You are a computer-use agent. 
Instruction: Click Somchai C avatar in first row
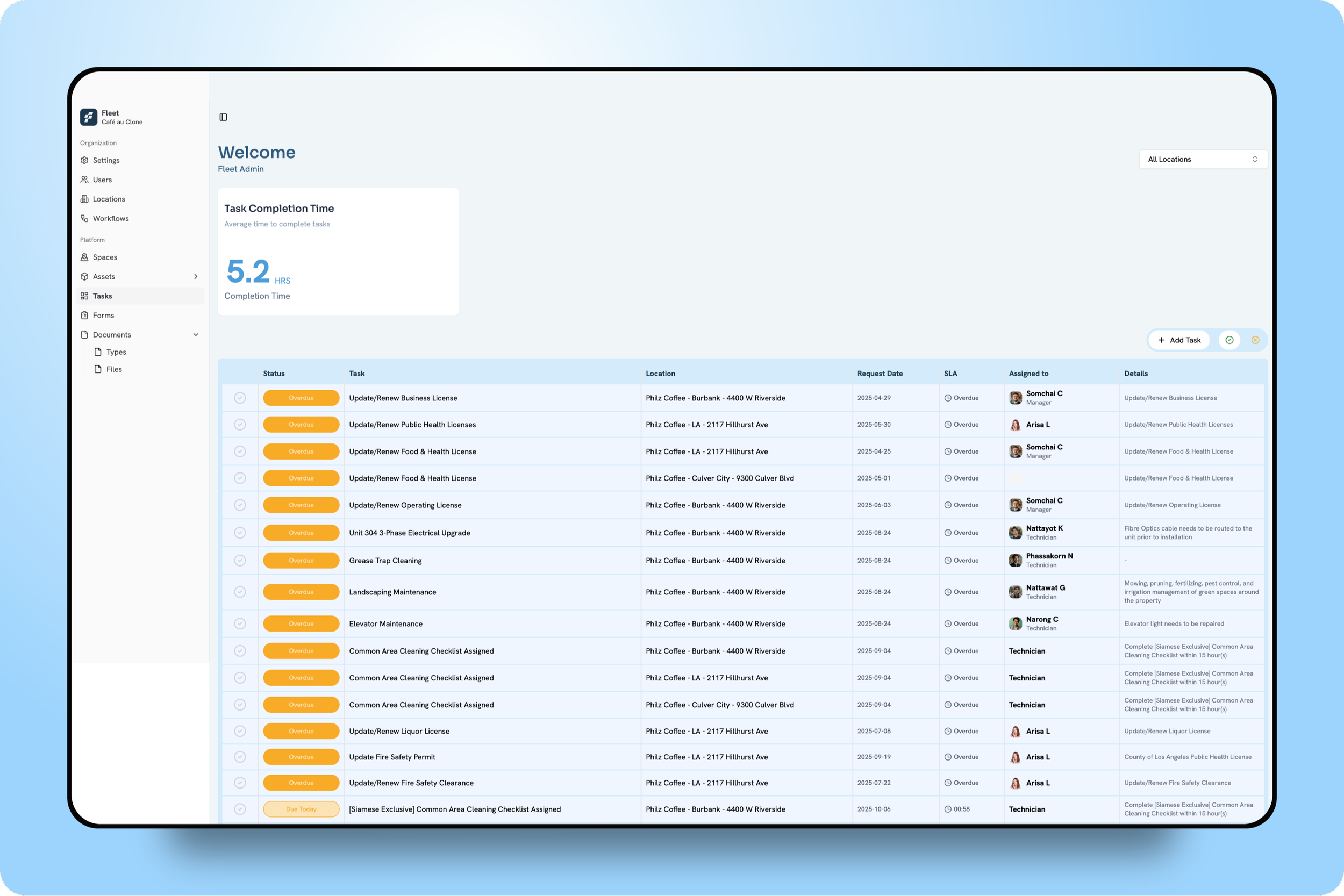[x=1016, y=398]
